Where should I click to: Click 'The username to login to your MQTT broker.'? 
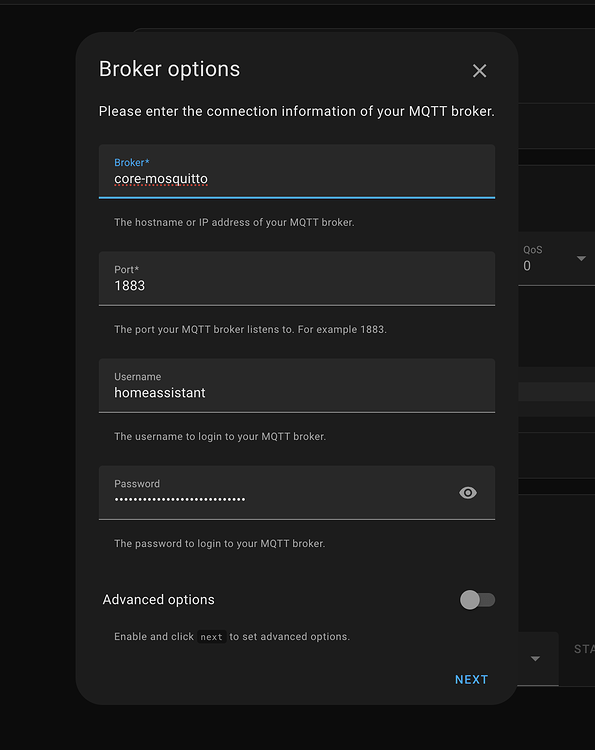[220, 437]
